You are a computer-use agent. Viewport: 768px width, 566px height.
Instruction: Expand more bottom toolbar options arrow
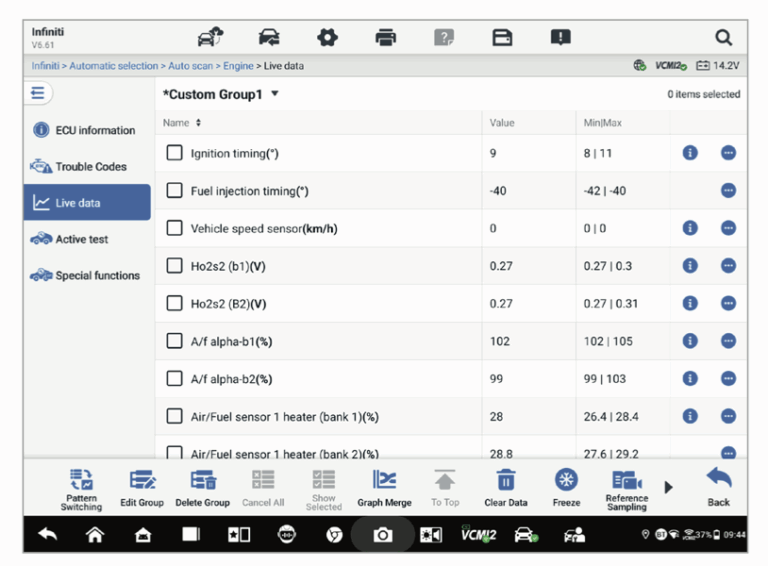point(669,487)
